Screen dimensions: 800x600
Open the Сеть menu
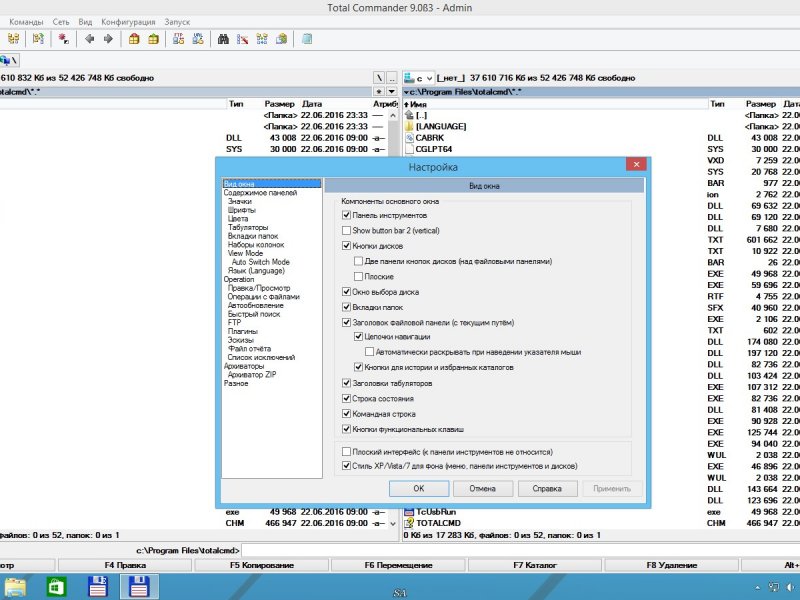pos(61,22)
